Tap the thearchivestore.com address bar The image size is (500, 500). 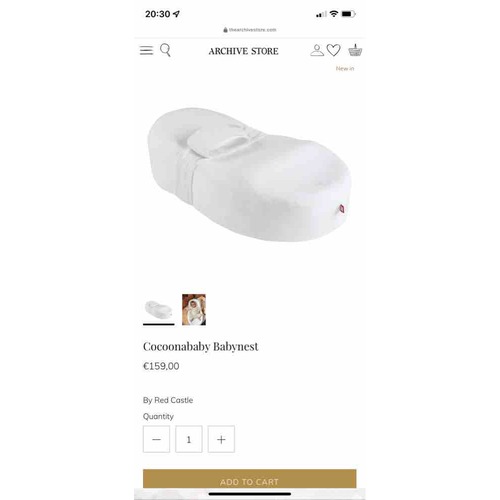[x=250, y=30]
